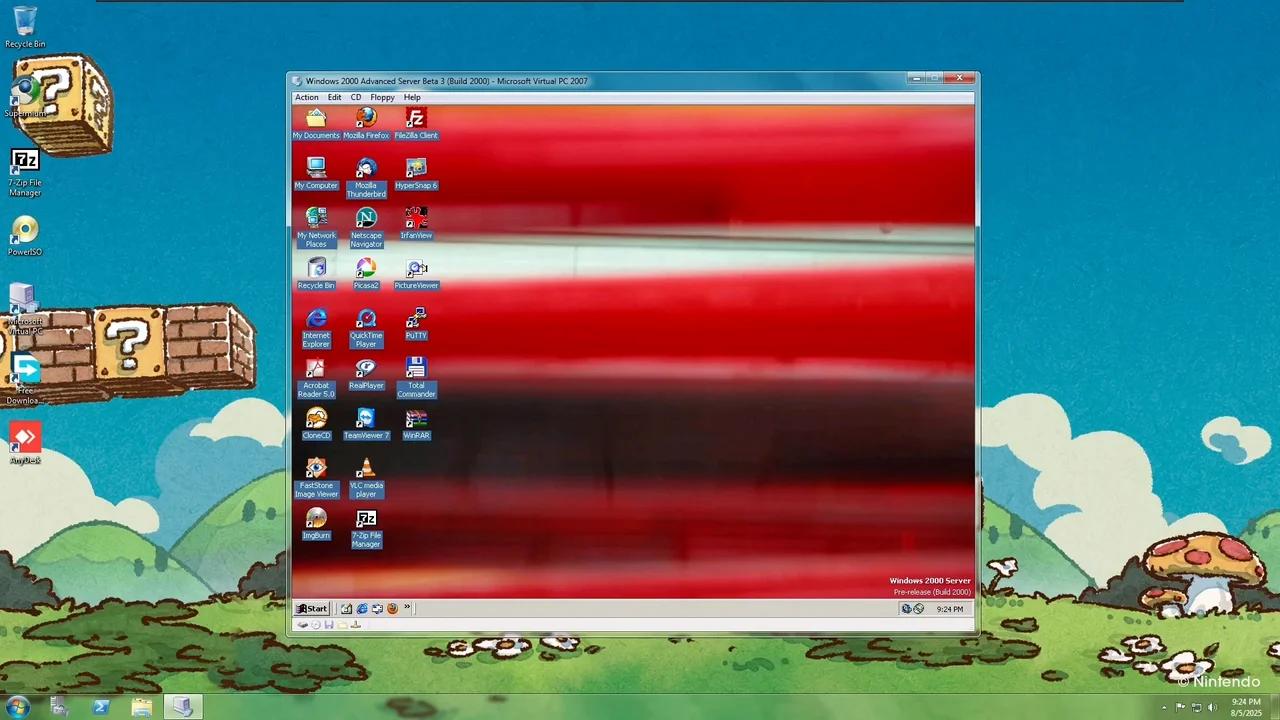Viewport: 1280px width, 720px height.
Task: Open the CD menu
Action: pyautogui.click(x=355, y=97)
